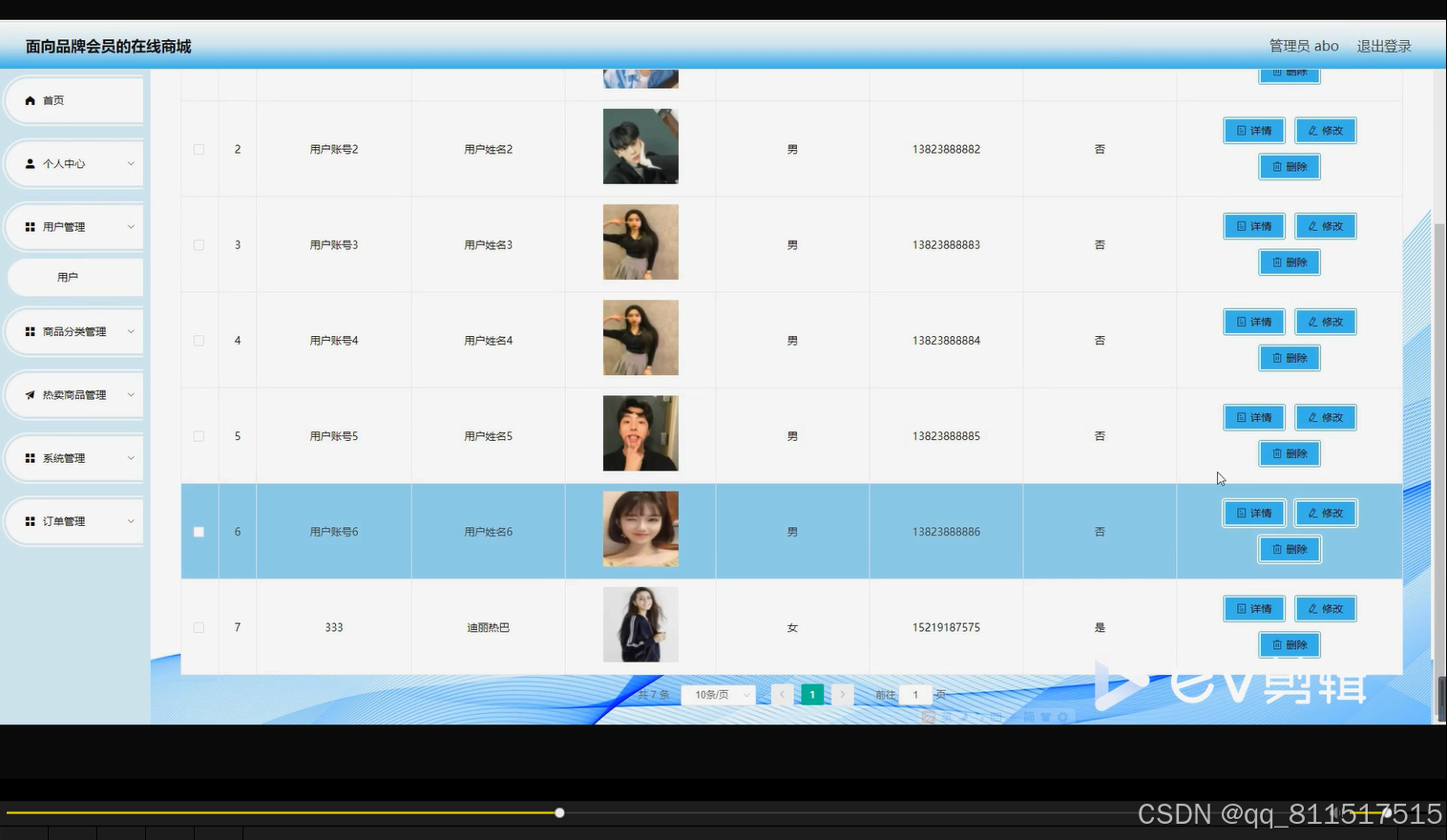Open 详情 for user 迪丽热巴
The image size is (1447, 840).
point(1254,609)
